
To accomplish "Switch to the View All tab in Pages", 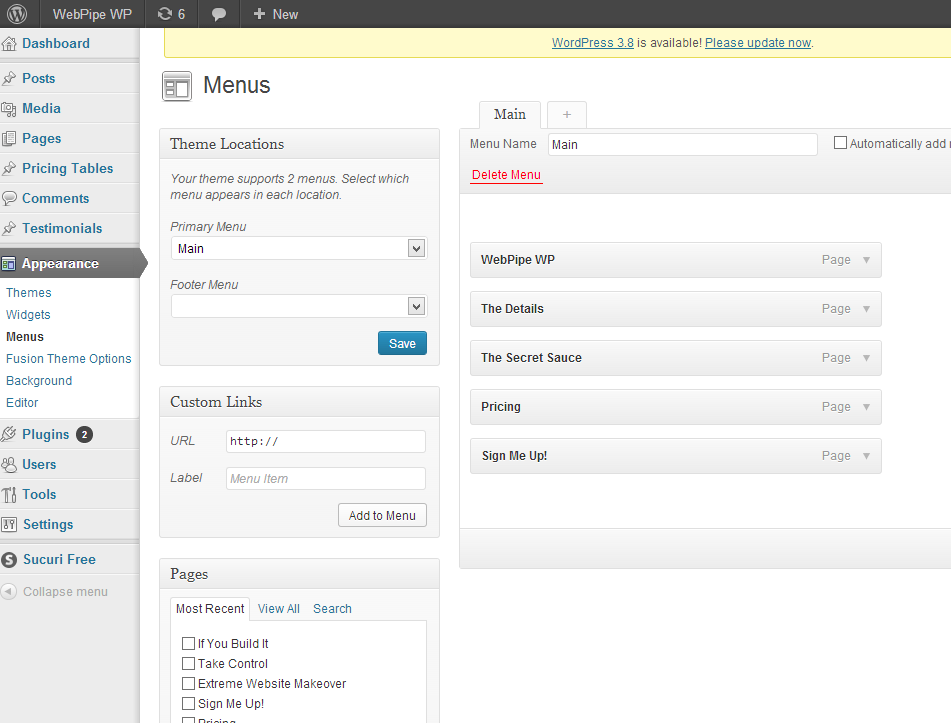I will tap(278, 609).
